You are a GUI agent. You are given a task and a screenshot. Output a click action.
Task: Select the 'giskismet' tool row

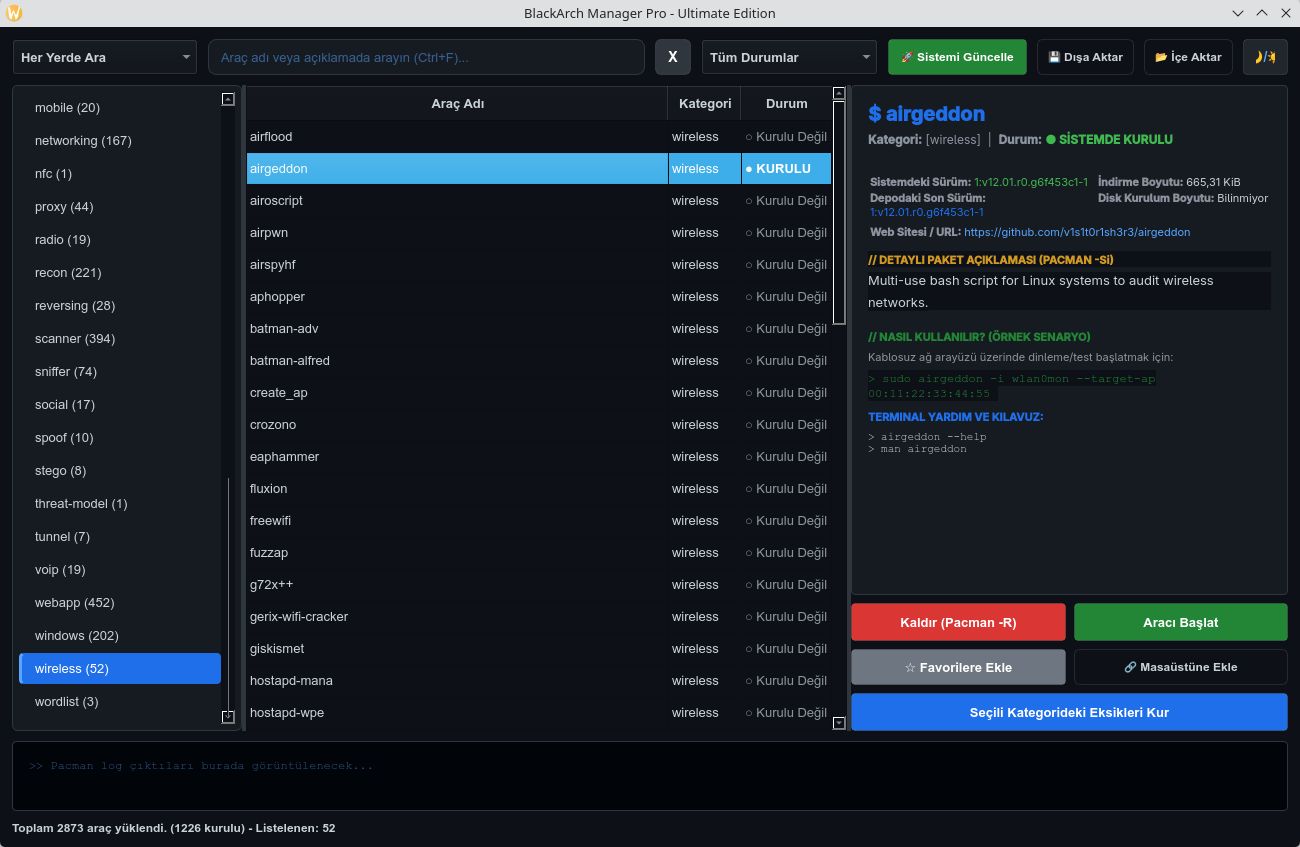[539, 649]
